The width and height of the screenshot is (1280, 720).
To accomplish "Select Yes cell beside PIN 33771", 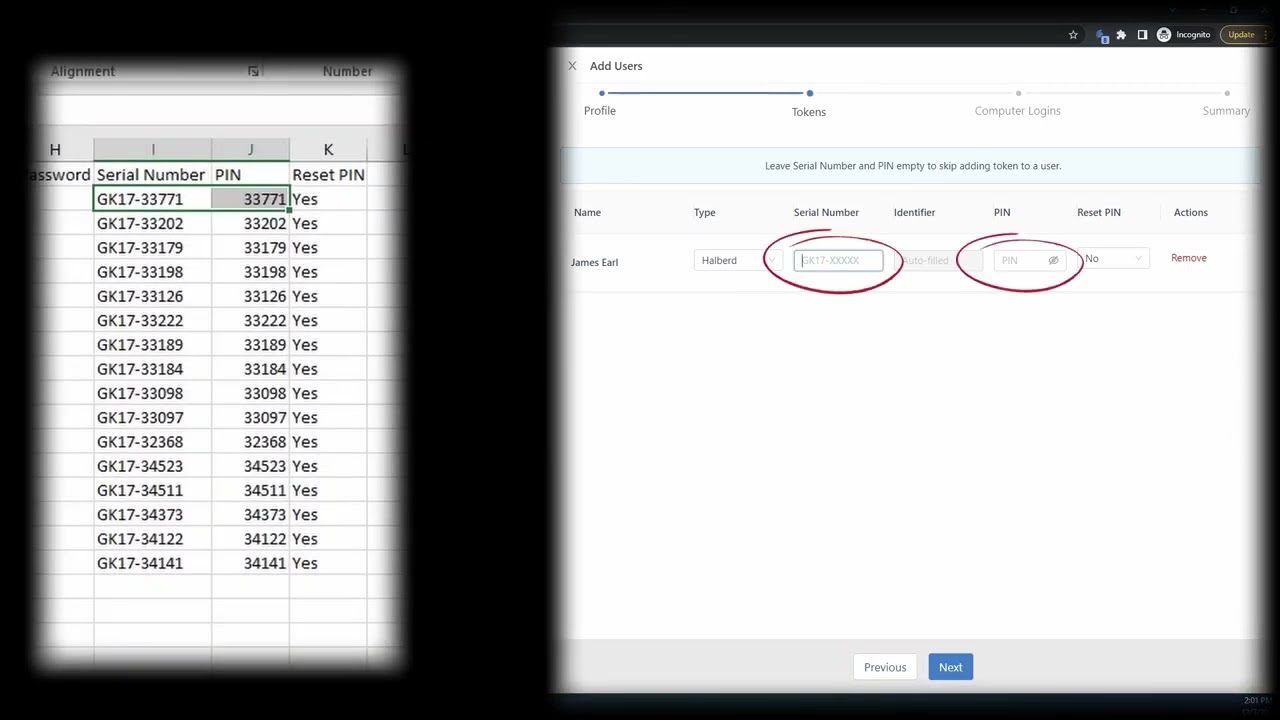I will 328,199.
